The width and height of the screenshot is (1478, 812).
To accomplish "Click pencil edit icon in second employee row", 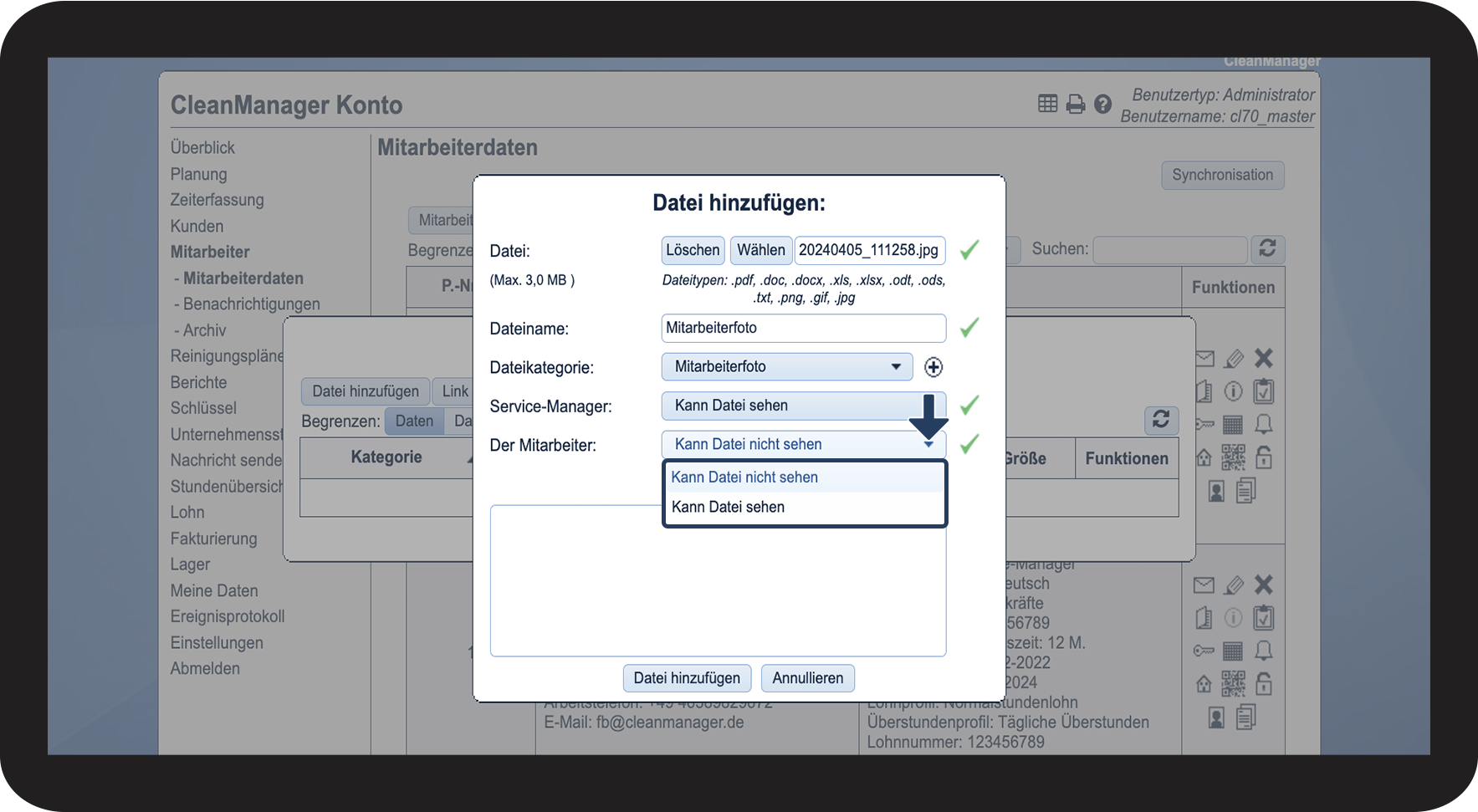I will click(x=1234, y=585).
